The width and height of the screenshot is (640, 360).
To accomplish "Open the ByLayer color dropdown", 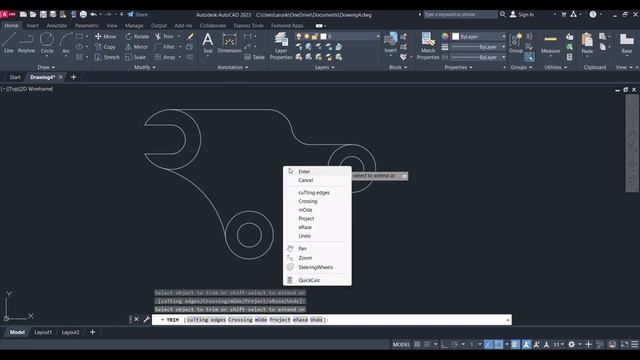I will click(503, 36).
